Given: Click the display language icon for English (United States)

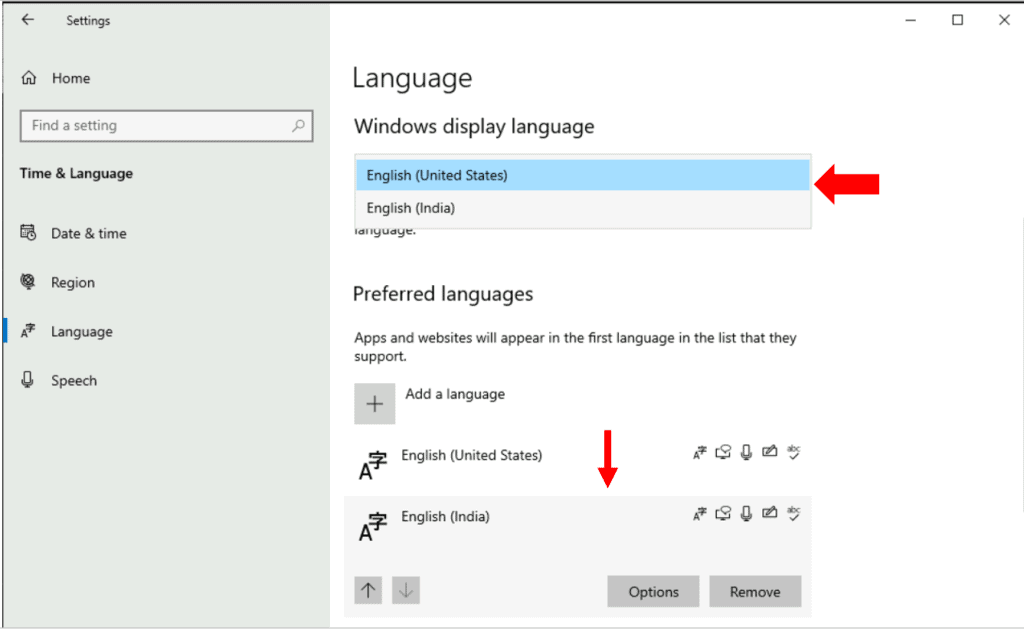Looking at the screenshot, I should pos(700,453).
